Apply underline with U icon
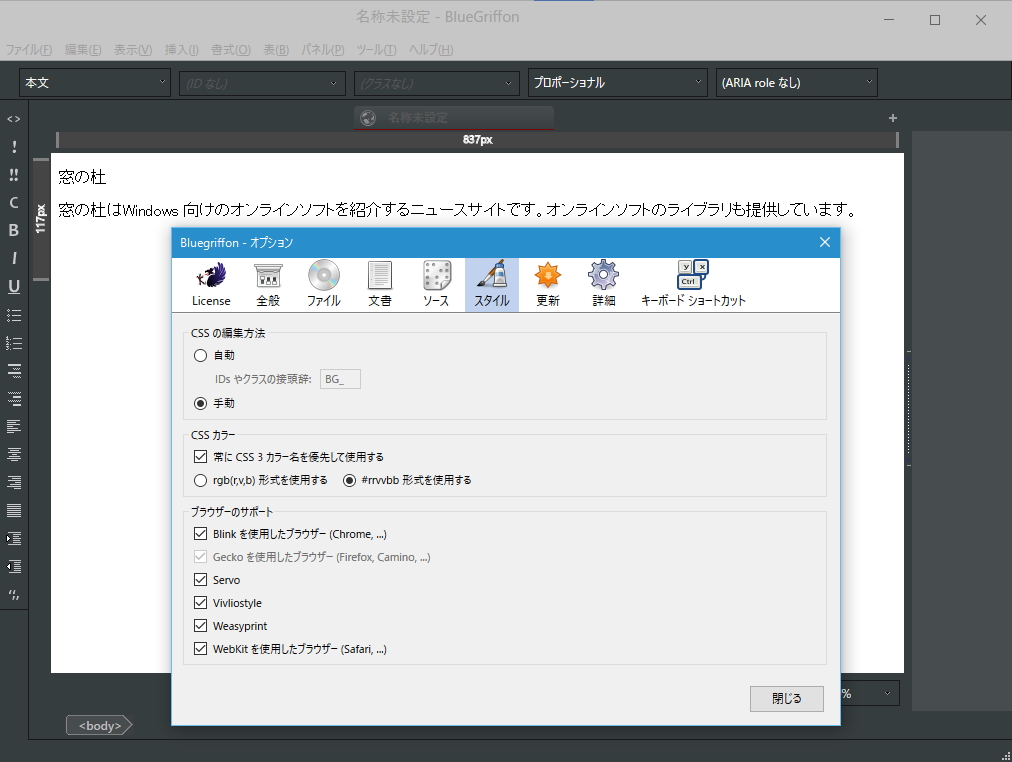 pos(14,286)
